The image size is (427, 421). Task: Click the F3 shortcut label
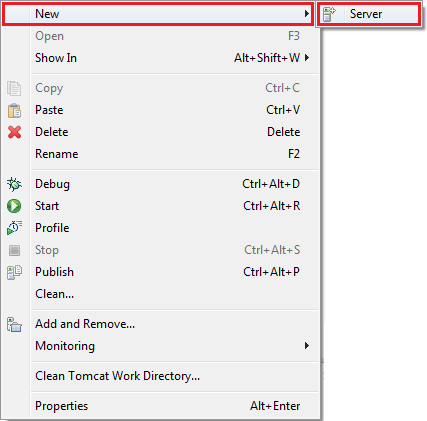[294, 36]
